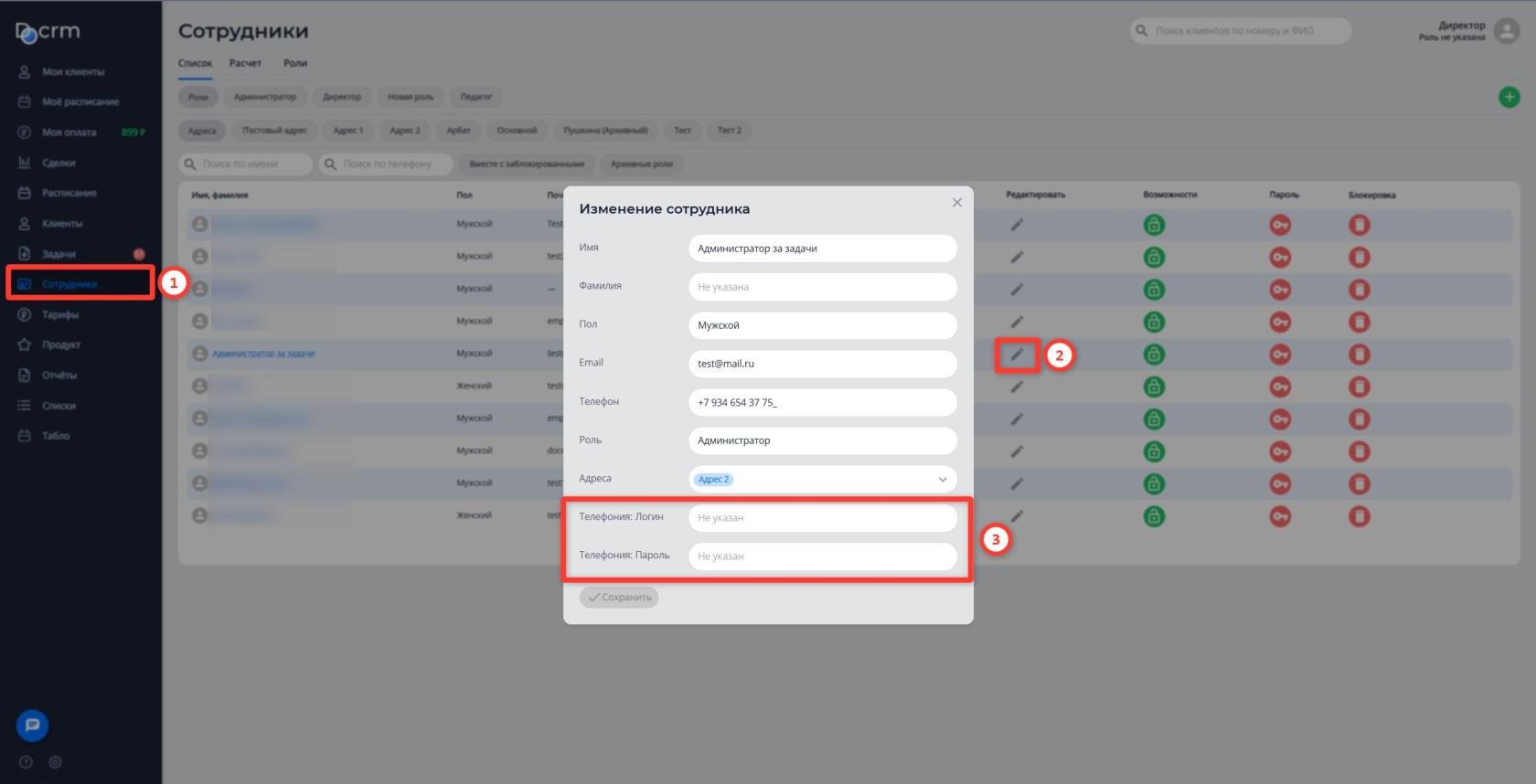Toggle the Вместе с заблокированными filter

coord(527,164)
